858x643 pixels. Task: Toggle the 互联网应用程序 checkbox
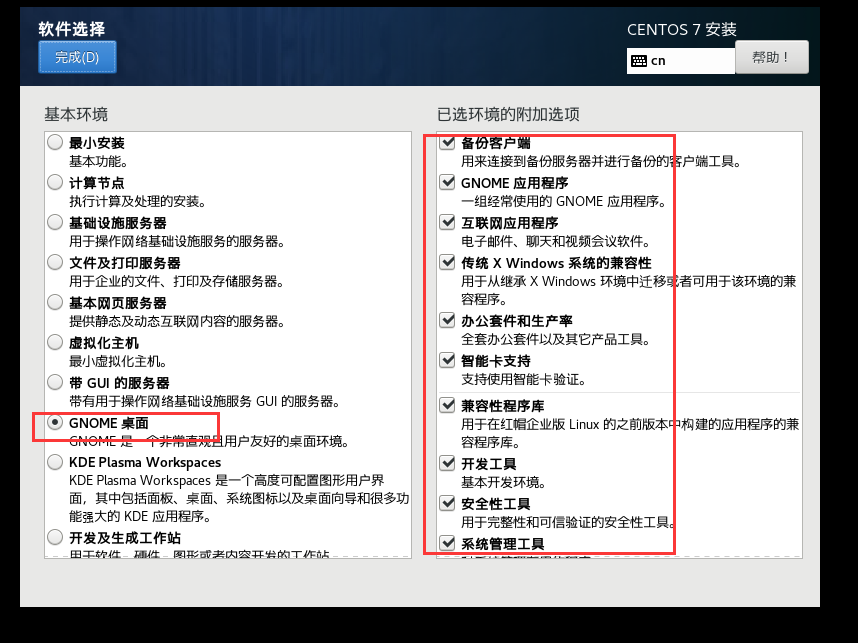[447, 222]
